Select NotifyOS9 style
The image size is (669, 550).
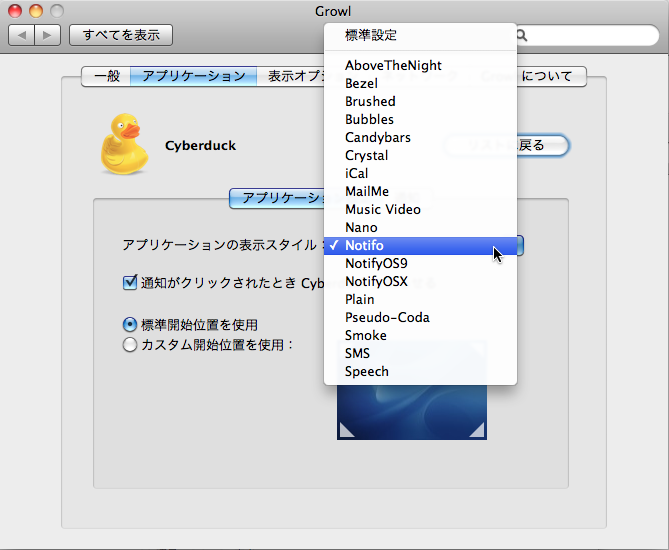pos(420,263)
